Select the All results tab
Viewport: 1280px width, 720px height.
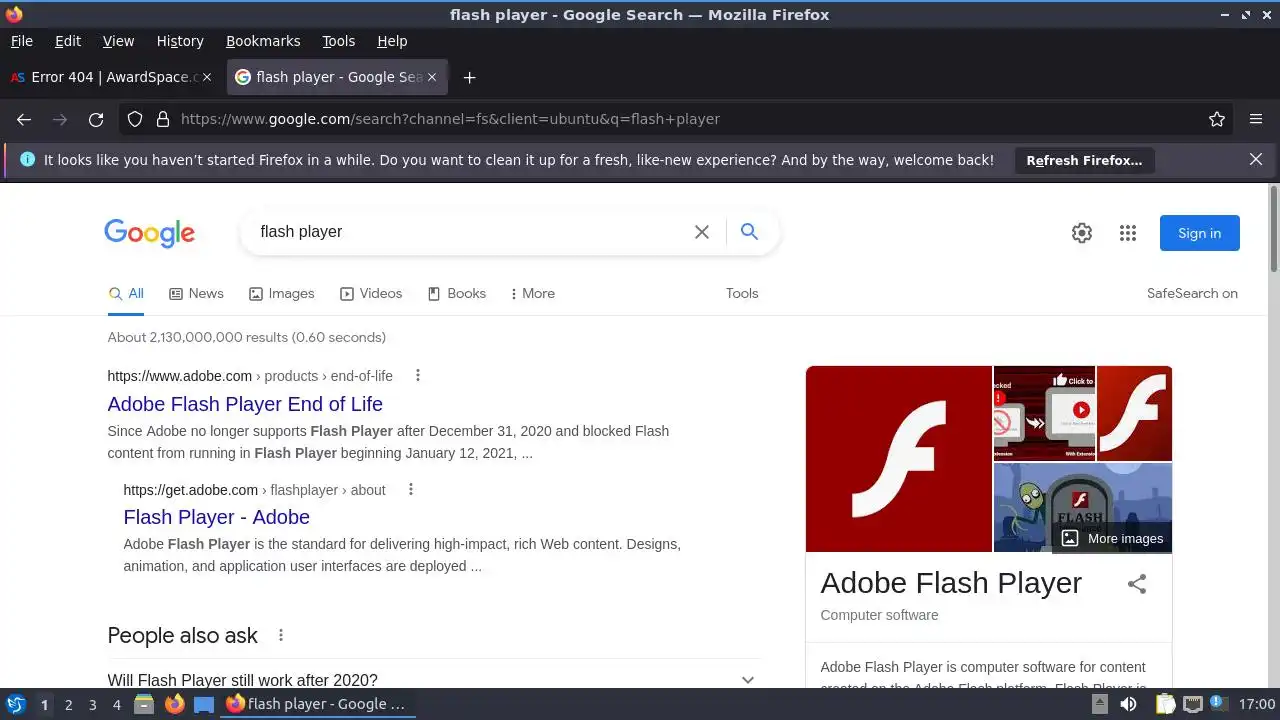tap(126, 293)
